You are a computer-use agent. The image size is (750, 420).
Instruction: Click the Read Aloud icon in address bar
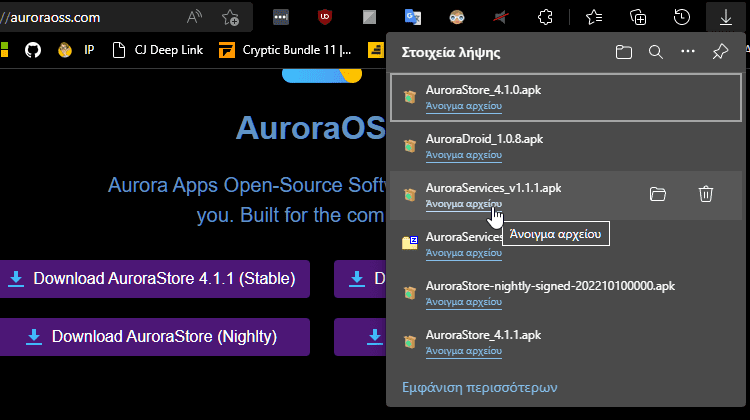point(194,18)
